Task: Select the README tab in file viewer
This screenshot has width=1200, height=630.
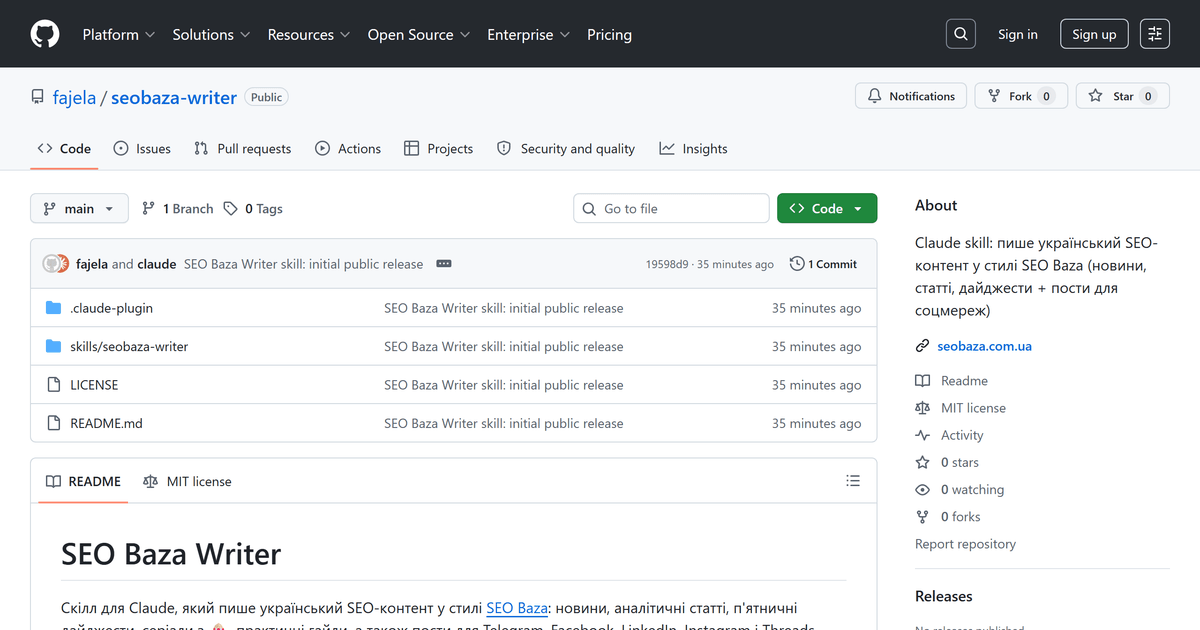Action: coord(84,481)
